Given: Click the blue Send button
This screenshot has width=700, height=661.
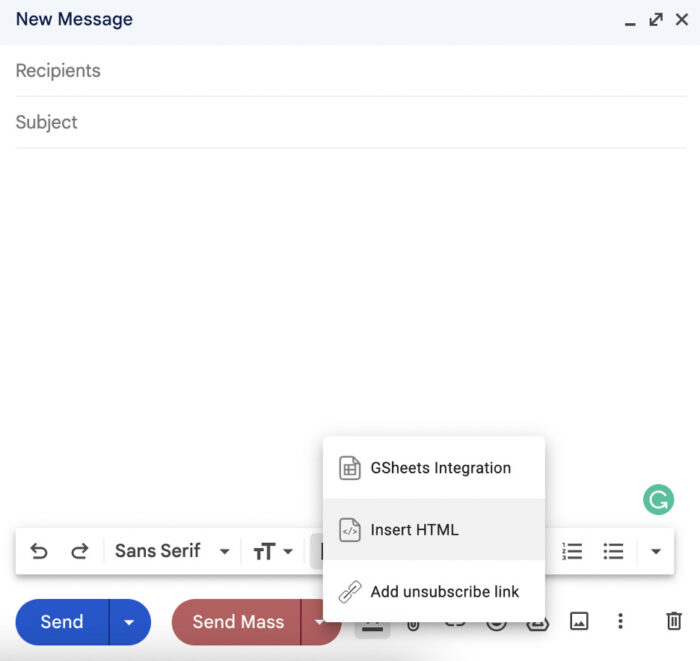Looking at the screenshot, I should pos(62,622).
